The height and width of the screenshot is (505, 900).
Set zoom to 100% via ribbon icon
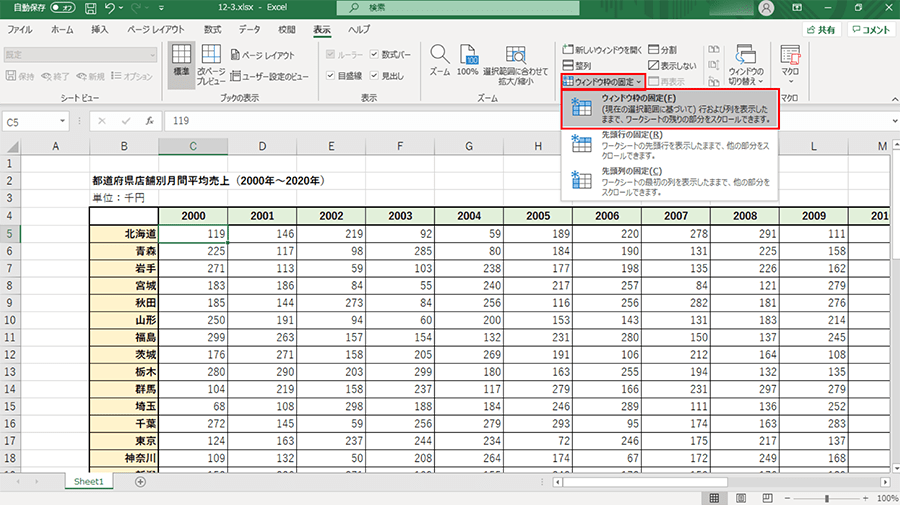[x=467, y=61]
